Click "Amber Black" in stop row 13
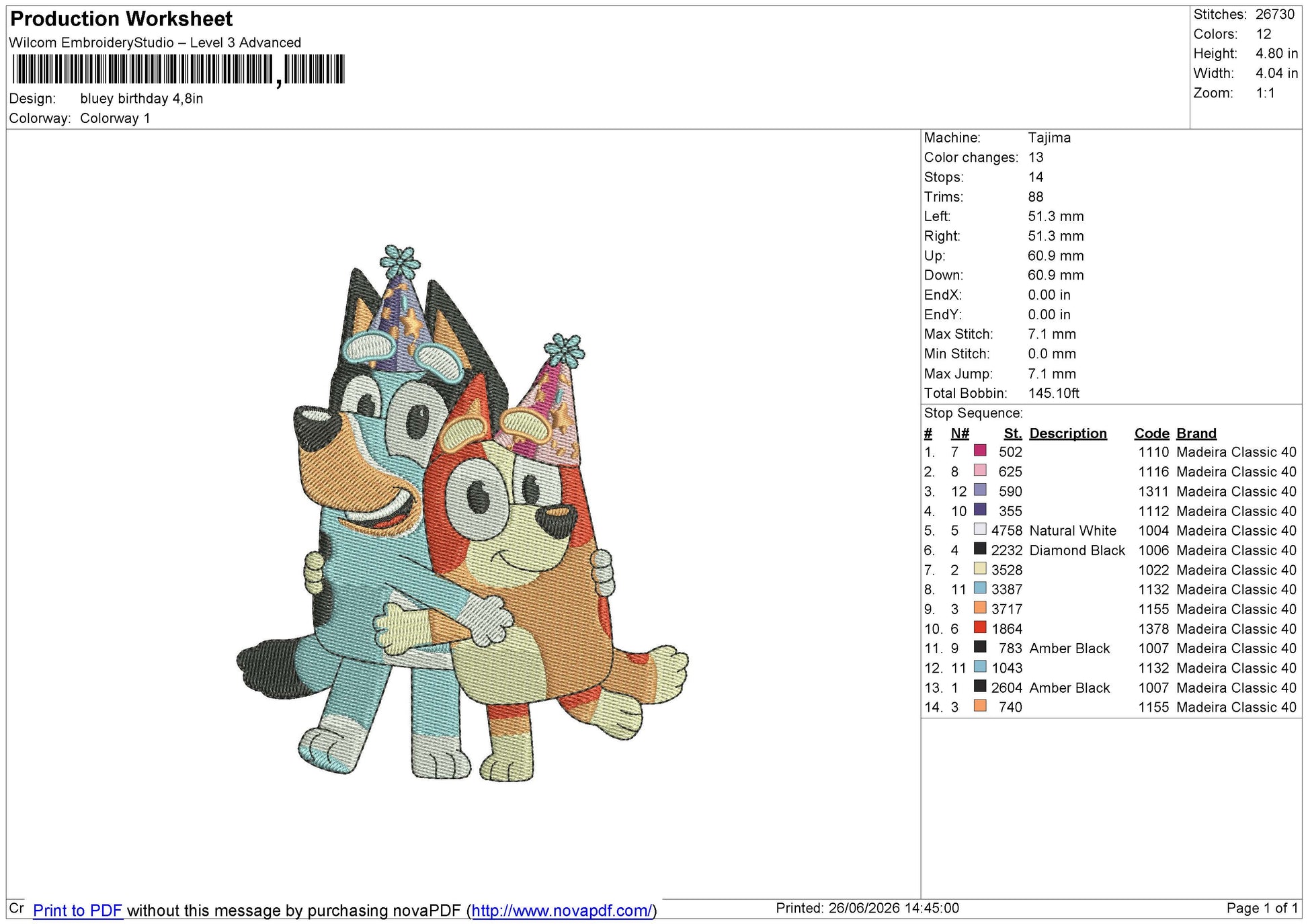This screenshot has height=924, width=1308. [1069, 687]
